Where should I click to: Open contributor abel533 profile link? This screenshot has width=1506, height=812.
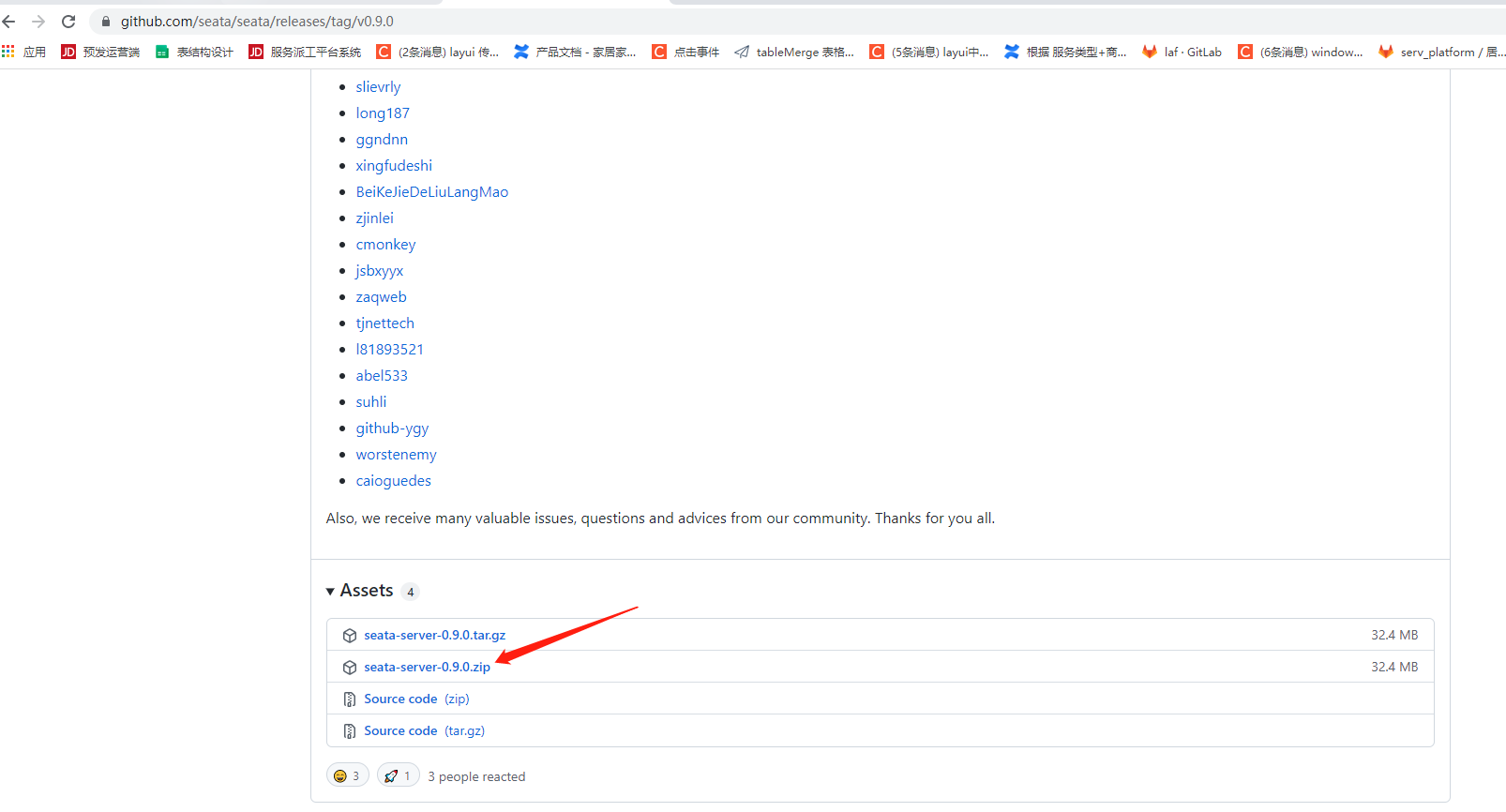click(x=382, y=375)
